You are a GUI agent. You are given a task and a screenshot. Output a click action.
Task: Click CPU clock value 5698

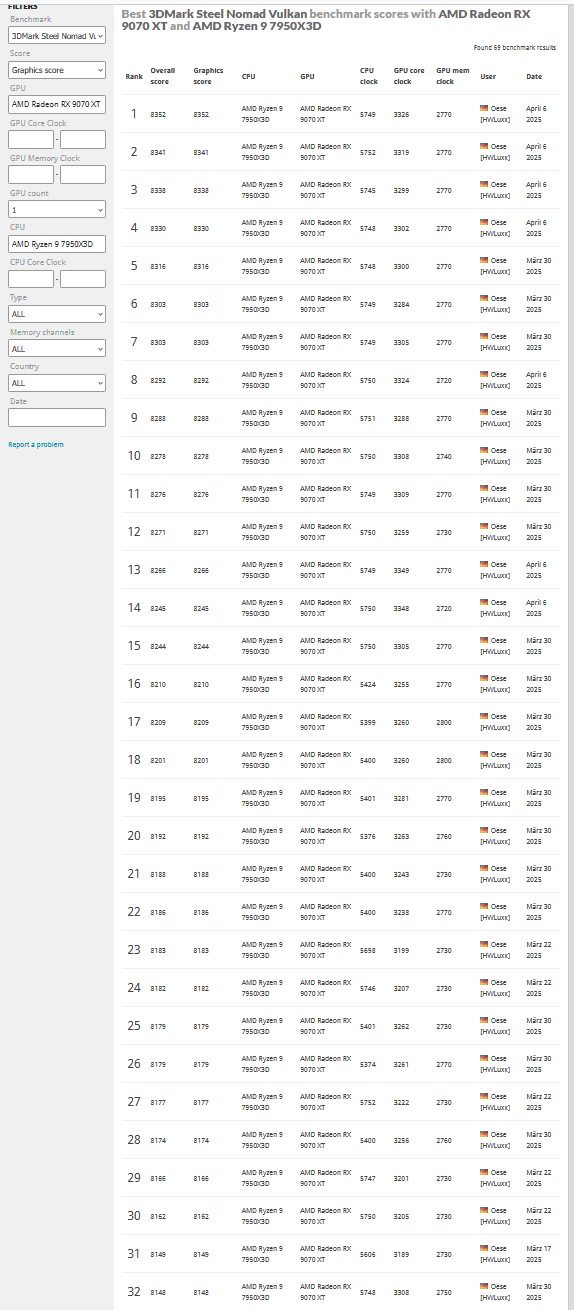coord(368,950)
